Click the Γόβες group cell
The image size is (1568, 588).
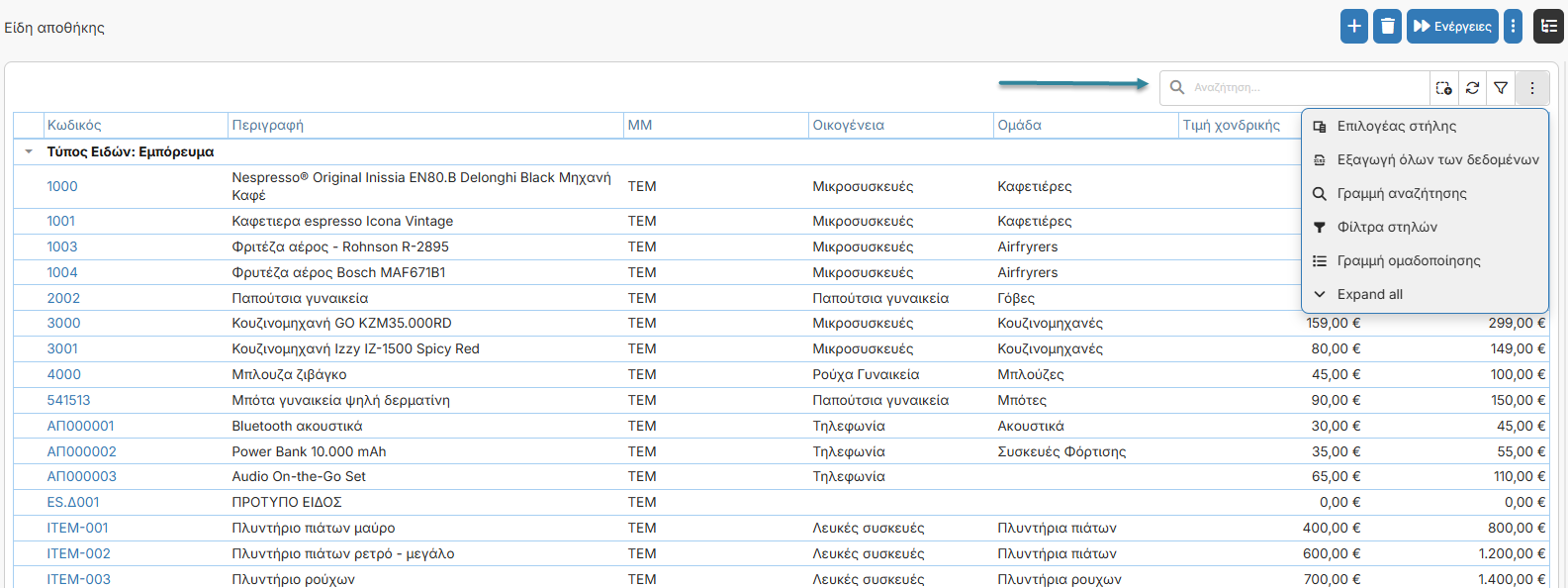(x=1016, y=298)
